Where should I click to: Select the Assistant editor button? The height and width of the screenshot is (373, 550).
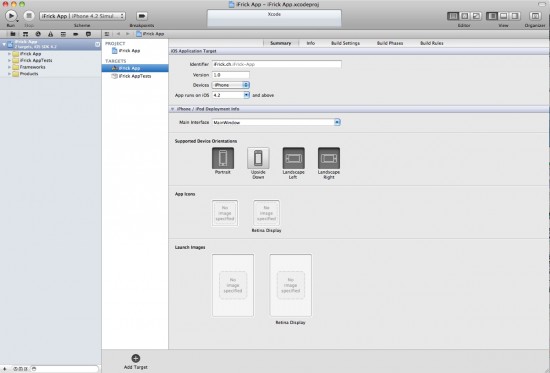pos(464,16)
